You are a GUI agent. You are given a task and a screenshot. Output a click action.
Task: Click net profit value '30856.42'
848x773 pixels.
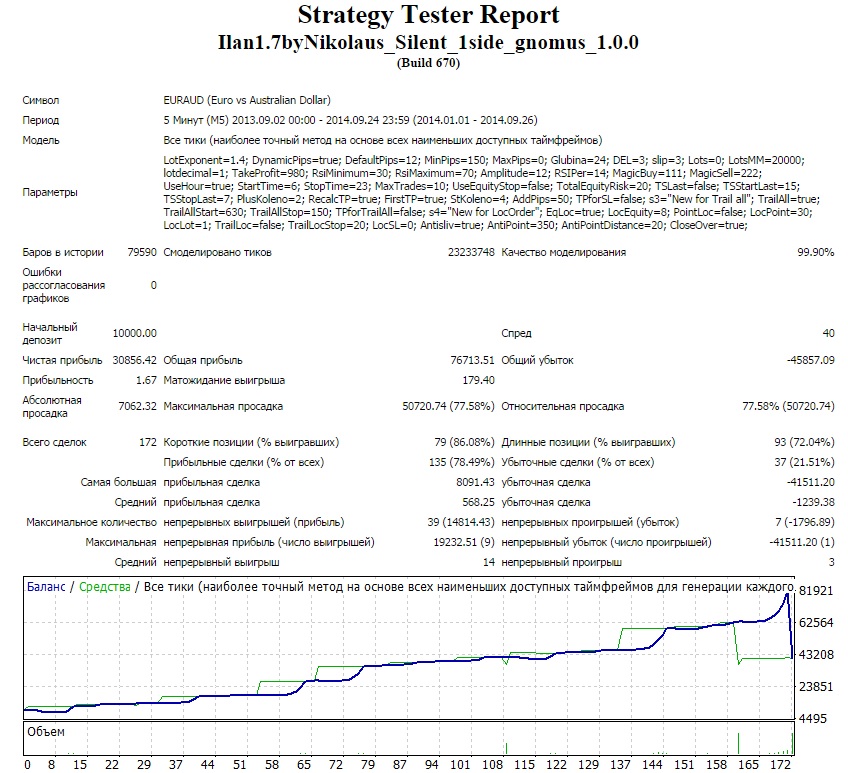[135, 360]
